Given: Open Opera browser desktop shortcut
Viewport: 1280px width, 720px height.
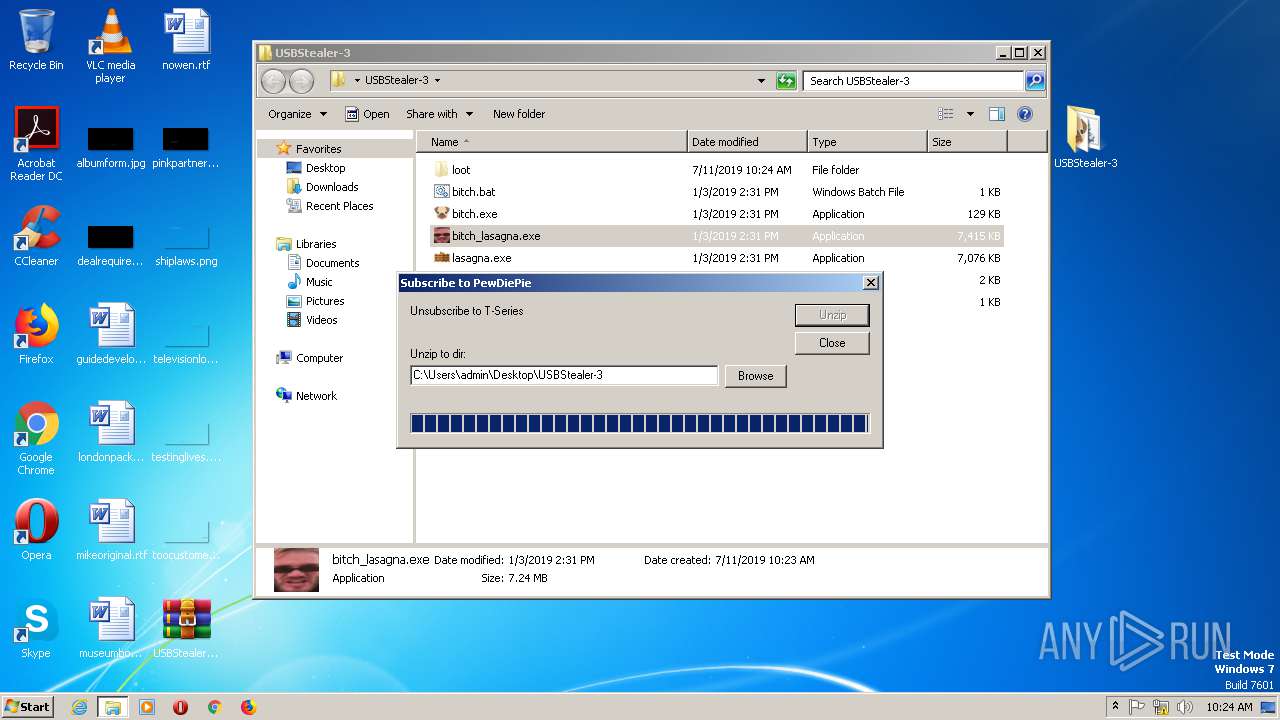Looking at the screenshot, I should click(x=36, y=530).
